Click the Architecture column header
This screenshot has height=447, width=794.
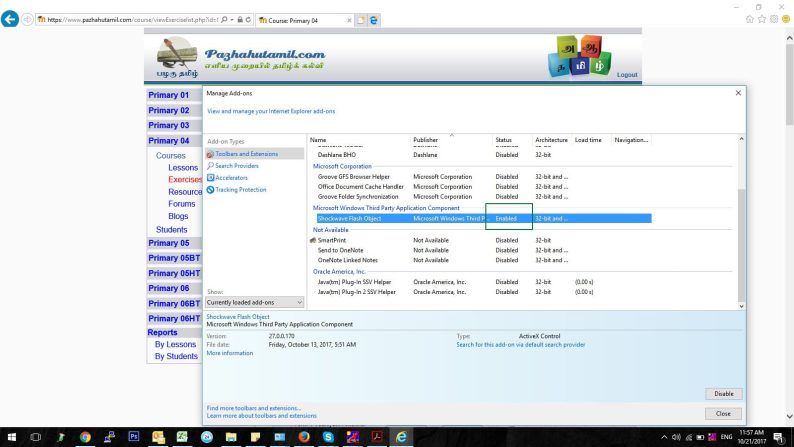pos(551,140)
